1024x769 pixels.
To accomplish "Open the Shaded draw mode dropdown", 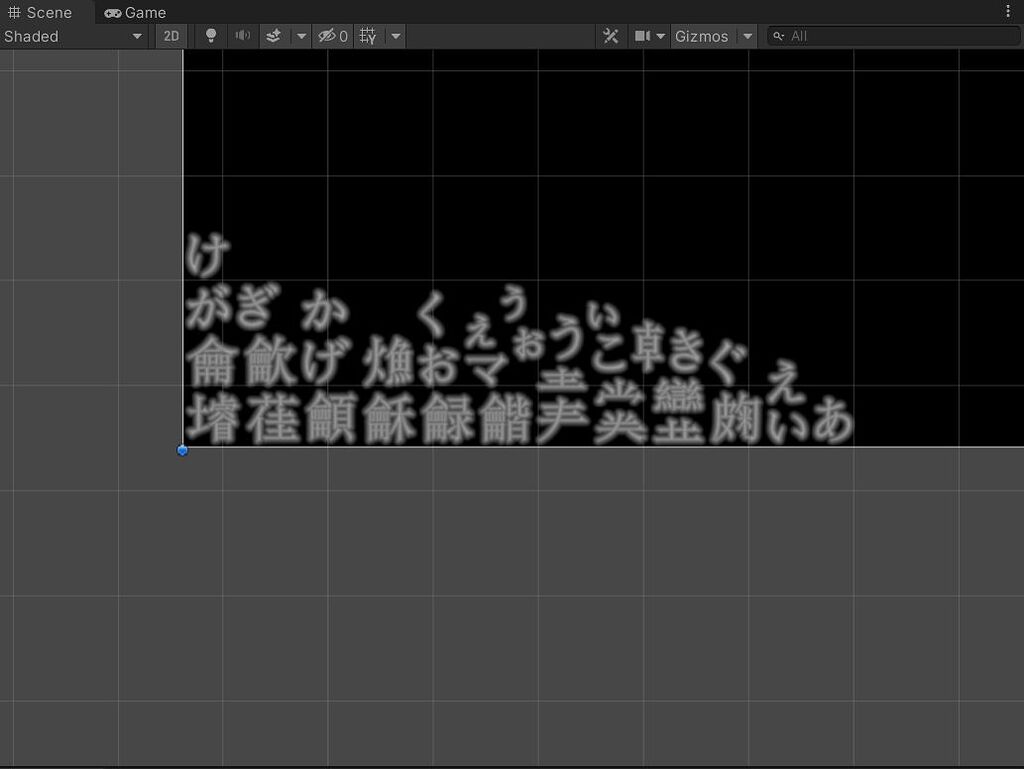I will [x=70, y=36].
